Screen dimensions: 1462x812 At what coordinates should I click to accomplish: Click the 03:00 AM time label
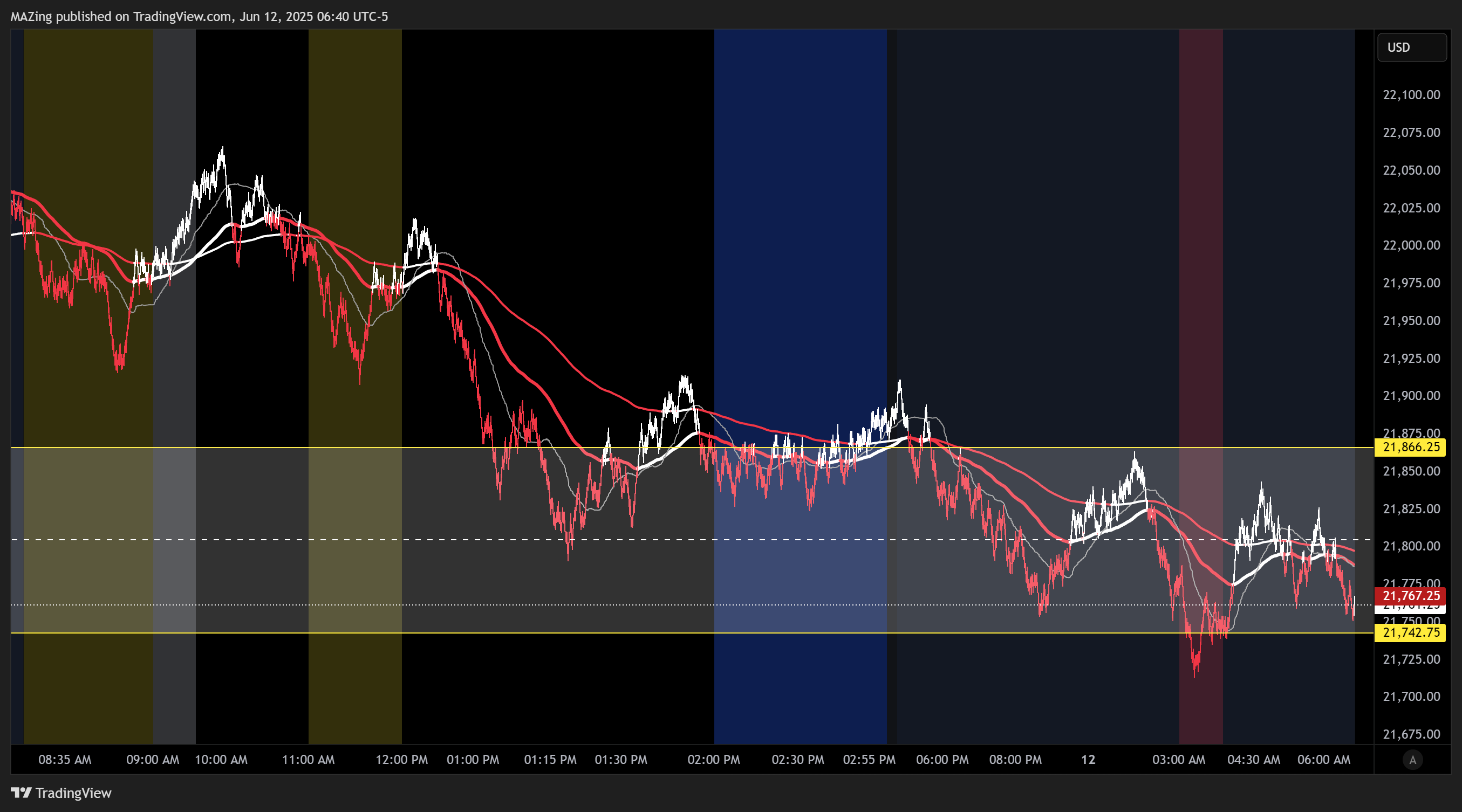pyautogui.click(x=1179, y=760)
